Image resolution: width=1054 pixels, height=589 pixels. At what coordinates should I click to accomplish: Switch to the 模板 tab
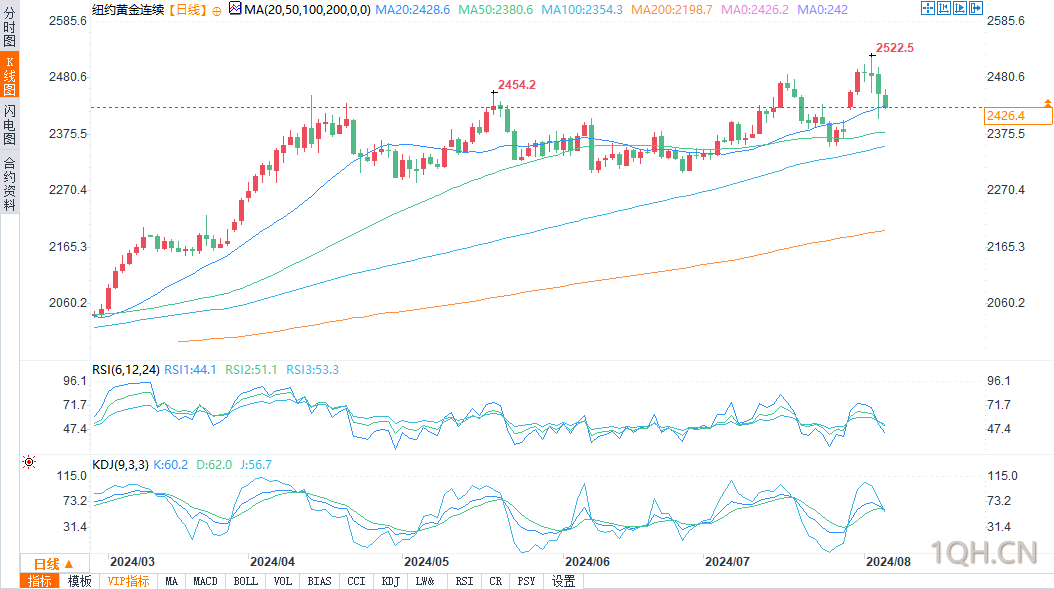click(x=79, y=581)
